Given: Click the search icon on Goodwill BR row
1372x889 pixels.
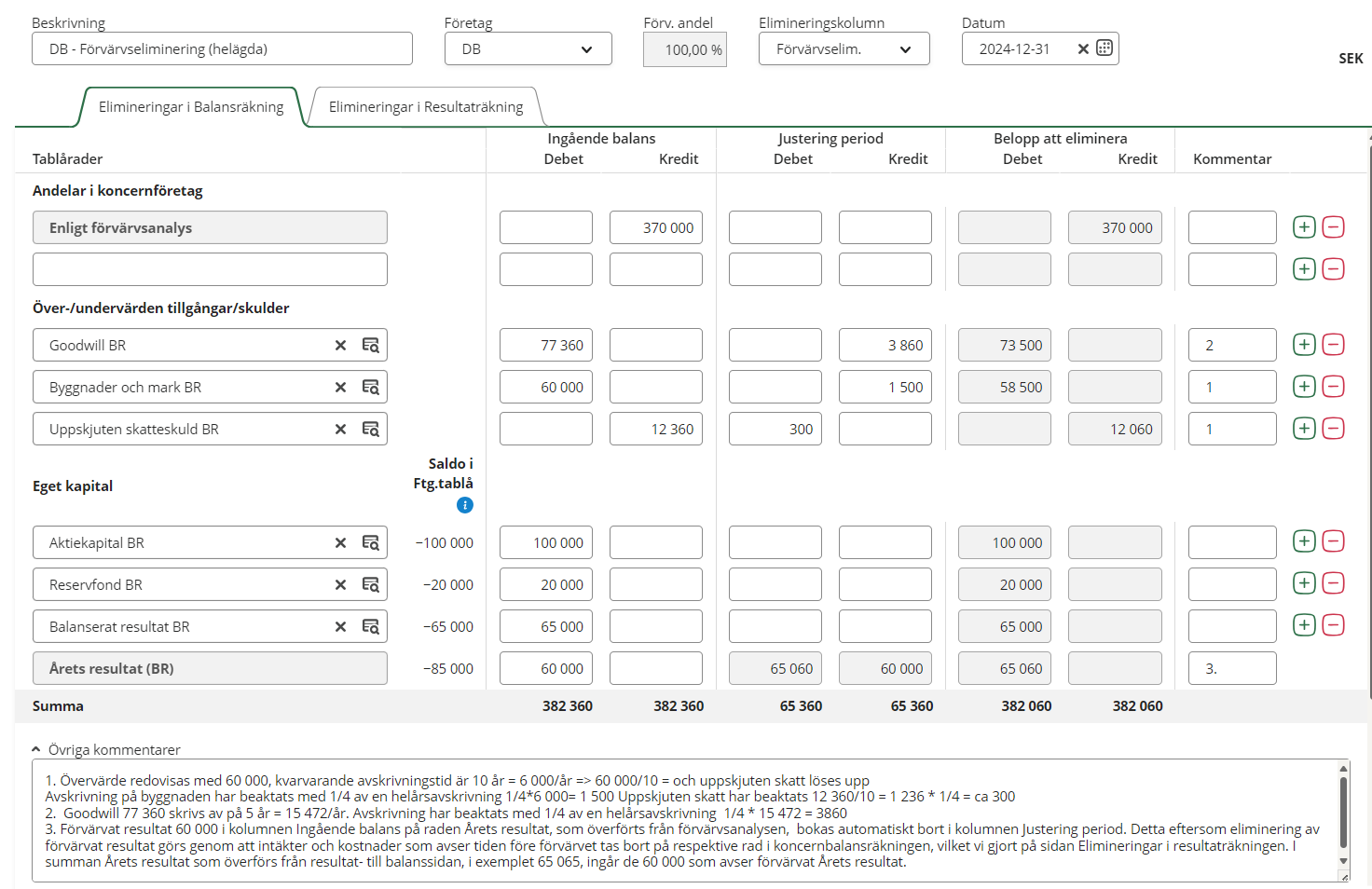Looking at the screenshot, I should [370, 345].
